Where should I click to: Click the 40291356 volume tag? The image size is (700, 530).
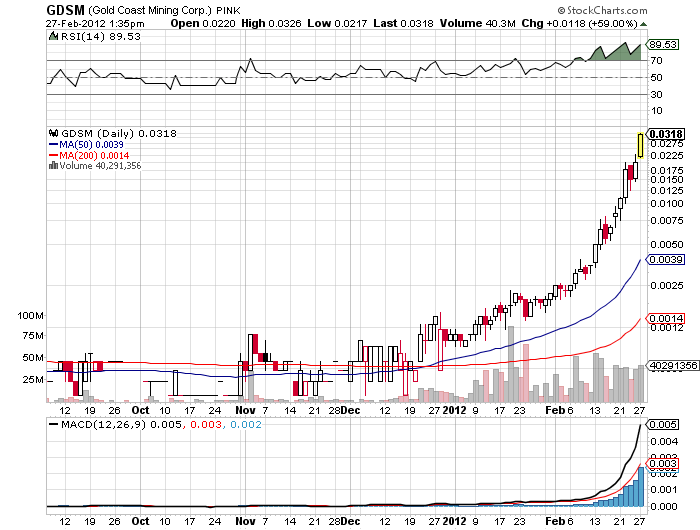(x=673, y=366)
